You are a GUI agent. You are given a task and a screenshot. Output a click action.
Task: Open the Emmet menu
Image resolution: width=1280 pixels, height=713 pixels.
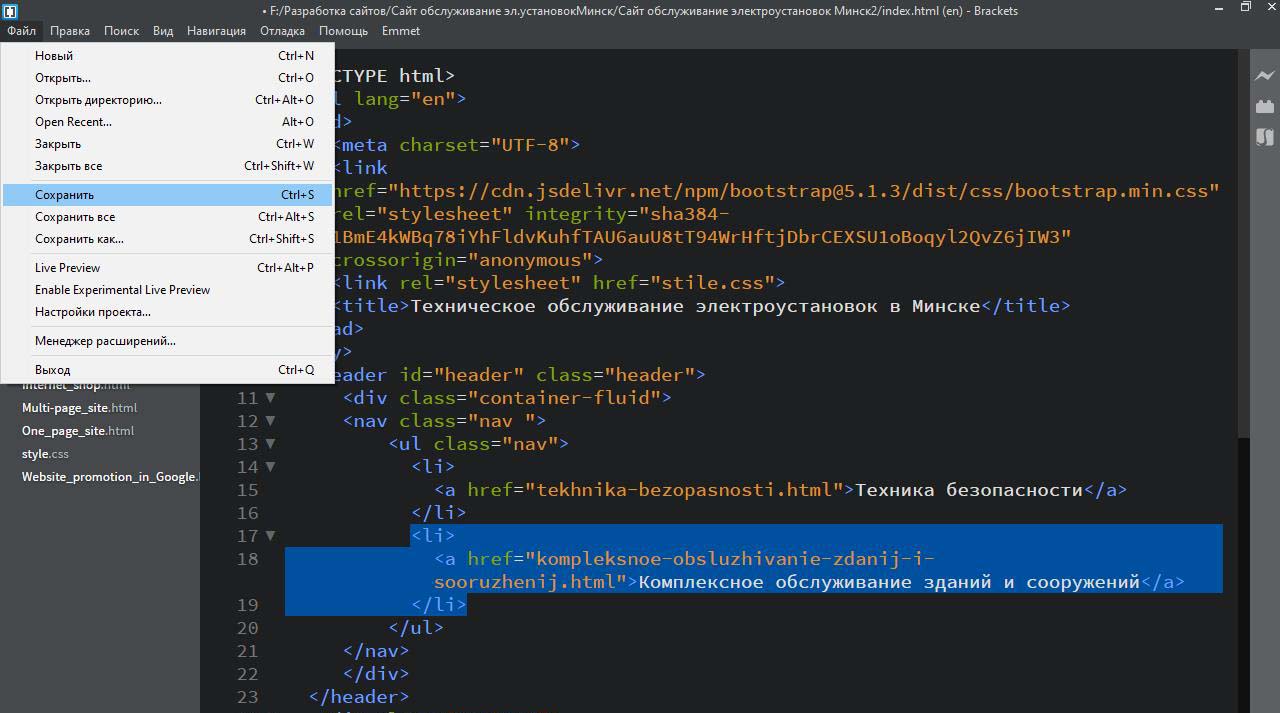400,31
